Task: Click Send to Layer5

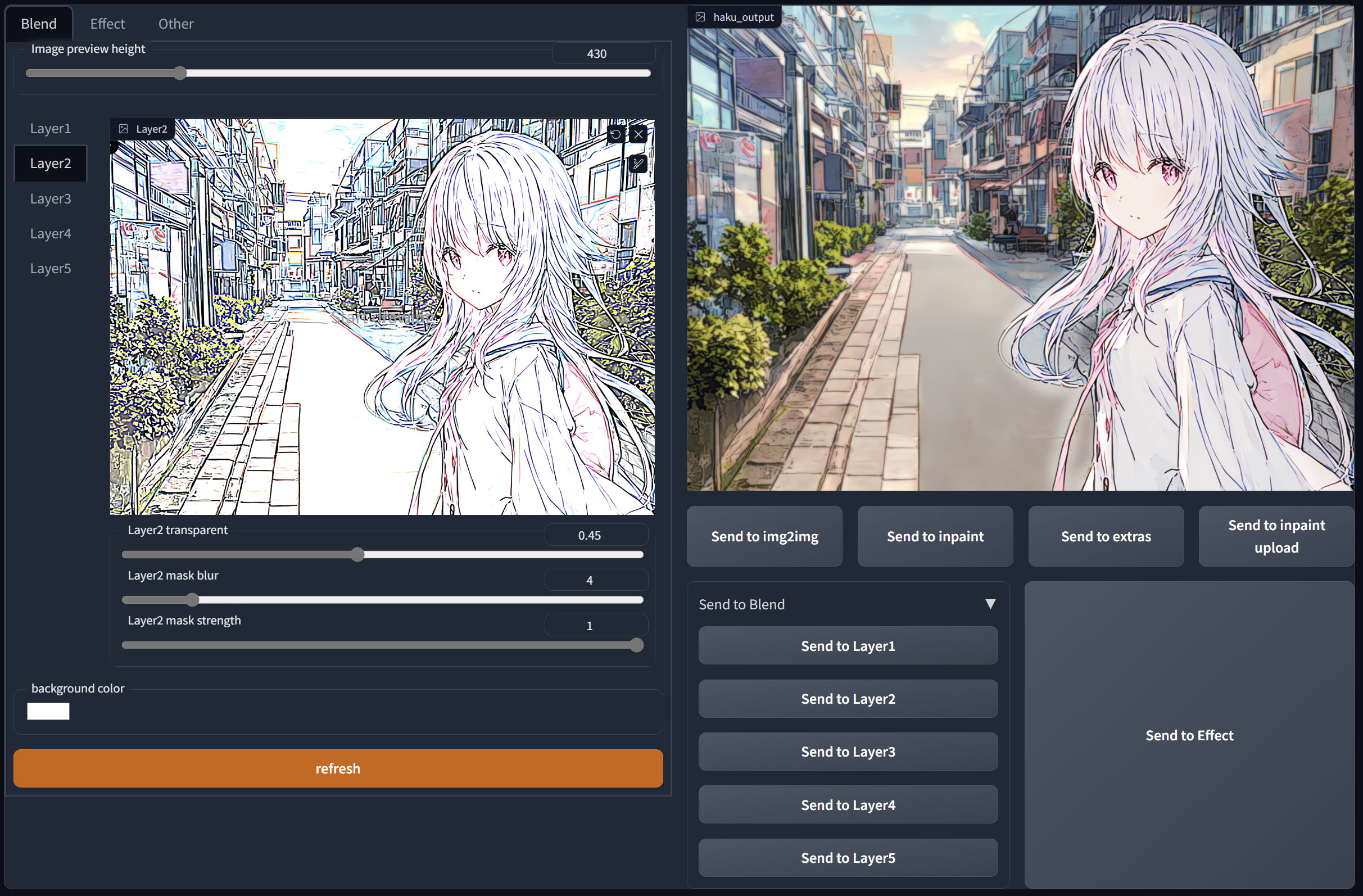Action: pyautogui.click(x=848, y=858)
